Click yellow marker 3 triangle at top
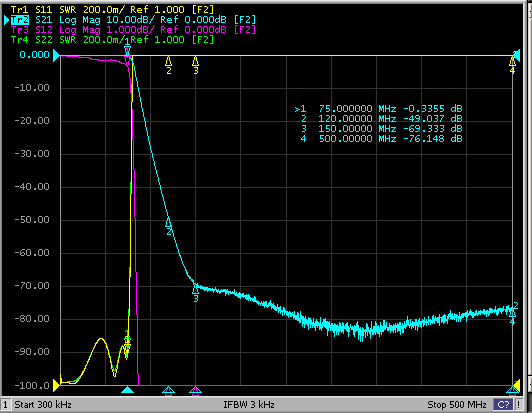 coord(195,61)
